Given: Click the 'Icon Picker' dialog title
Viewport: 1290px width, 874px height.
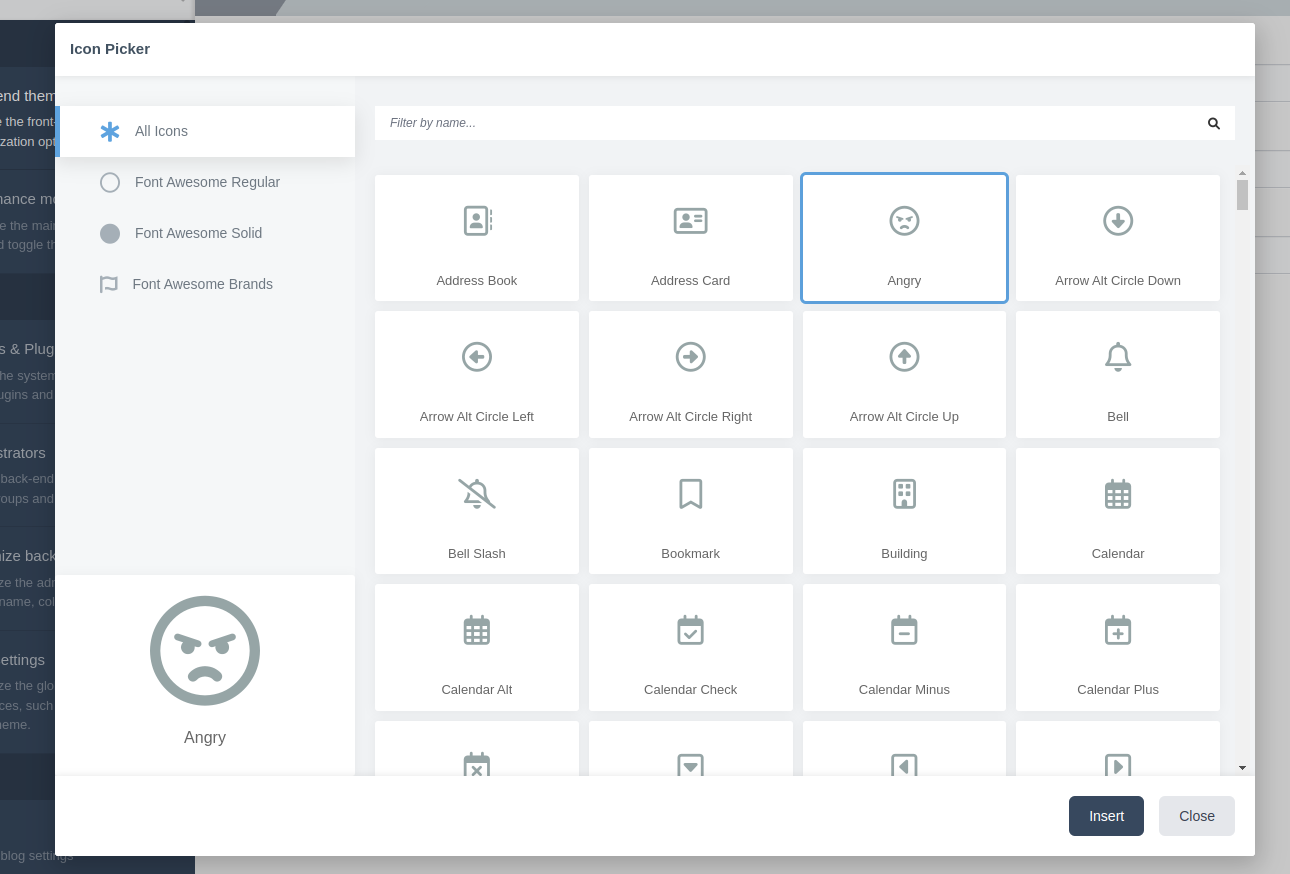Looking at the screenshot, I should pyautogui.click(x=110, y=48).
